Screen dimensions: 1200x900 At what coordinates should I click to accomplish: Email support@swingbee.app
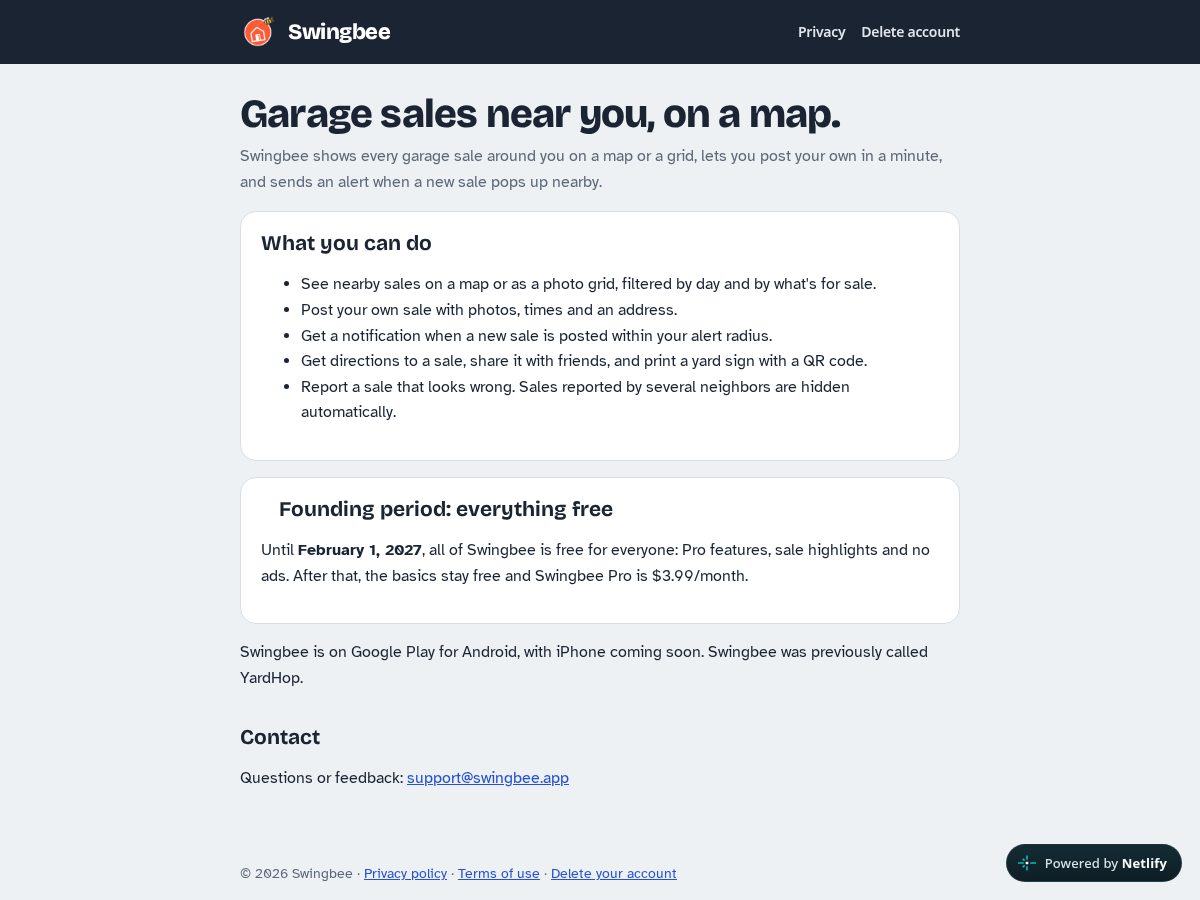click(x=488, y=777)
